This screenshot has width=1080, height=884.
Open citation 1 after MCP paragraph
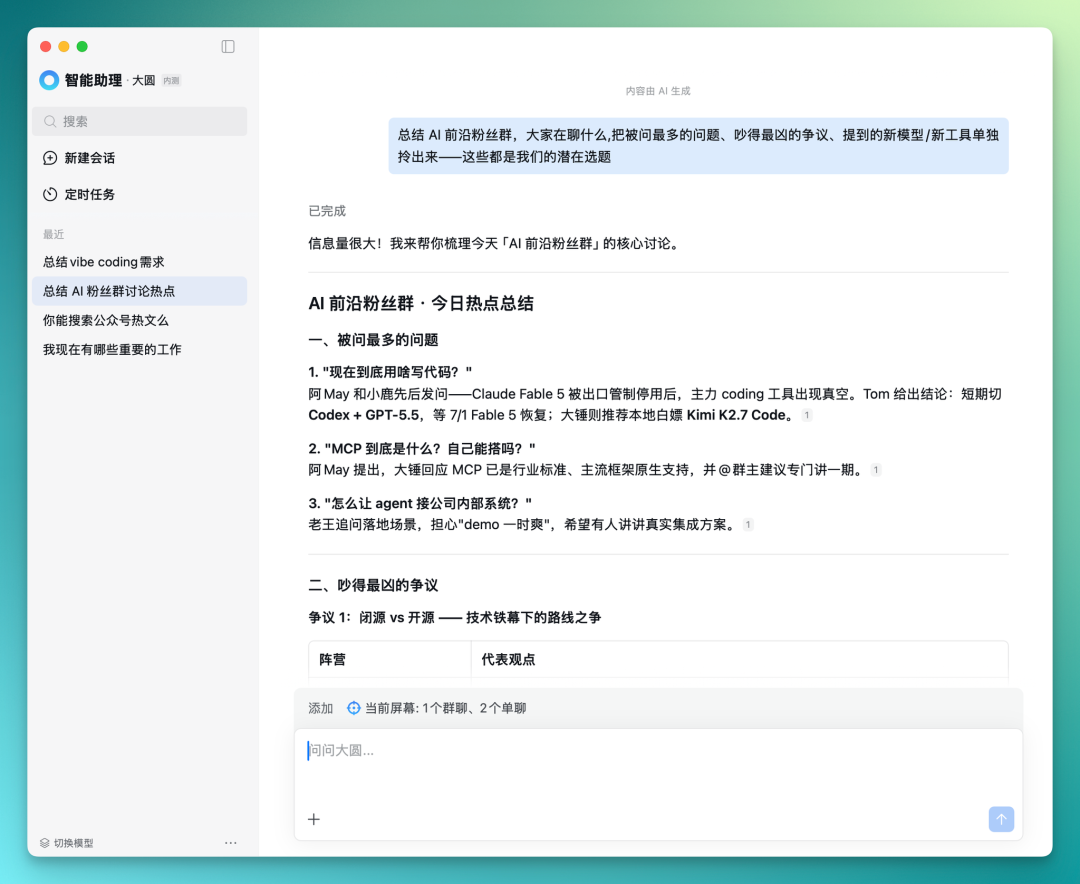(875, 470)
